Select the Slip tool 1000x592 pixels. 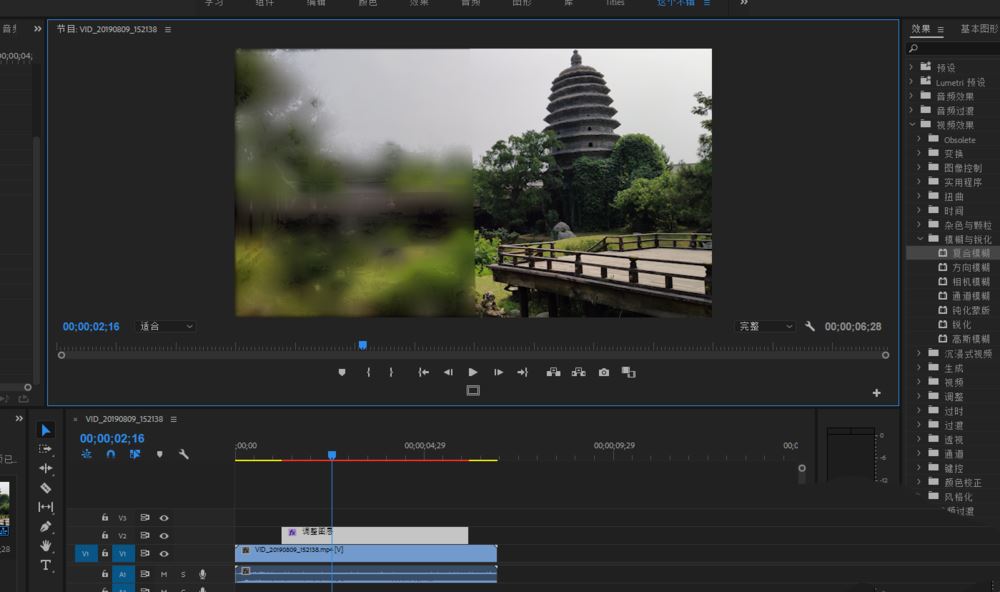tap(45, 507)
